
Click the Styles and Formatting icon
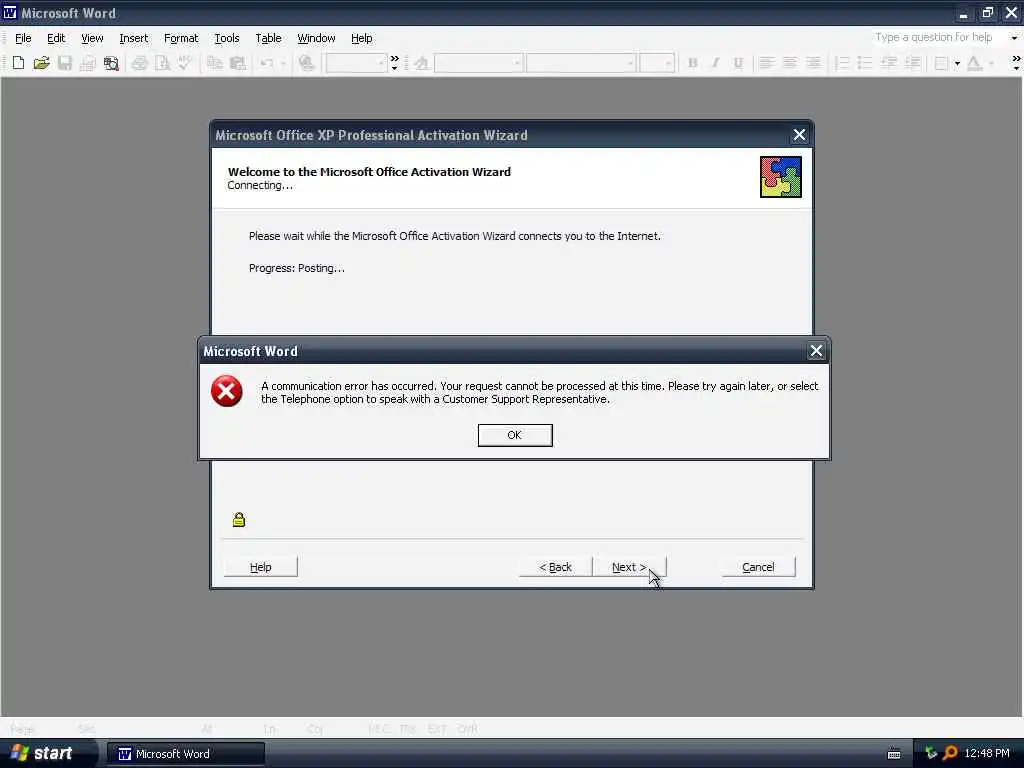[x=421, y=63]
